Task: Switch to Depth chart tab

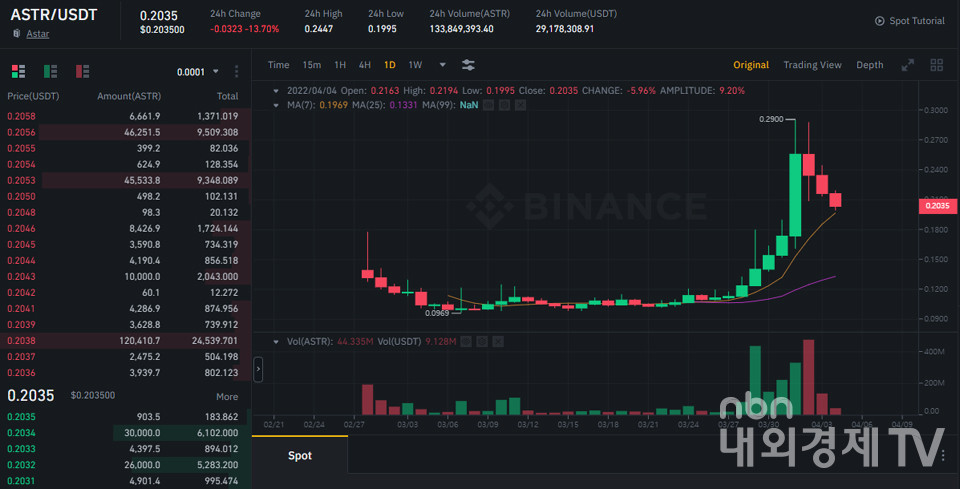Action: coord(869,65)
